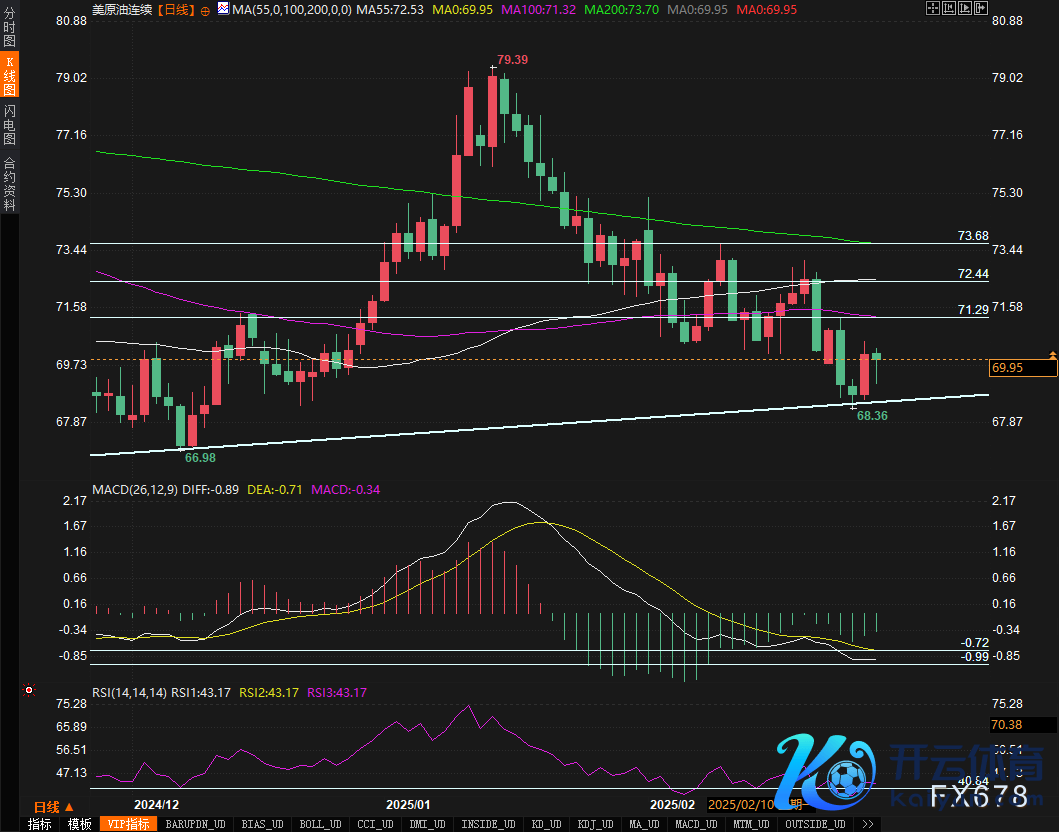Switch to 分时图 view in left sidebar
This screenshot has height=832, width=1059.
(x=9, y=32)
